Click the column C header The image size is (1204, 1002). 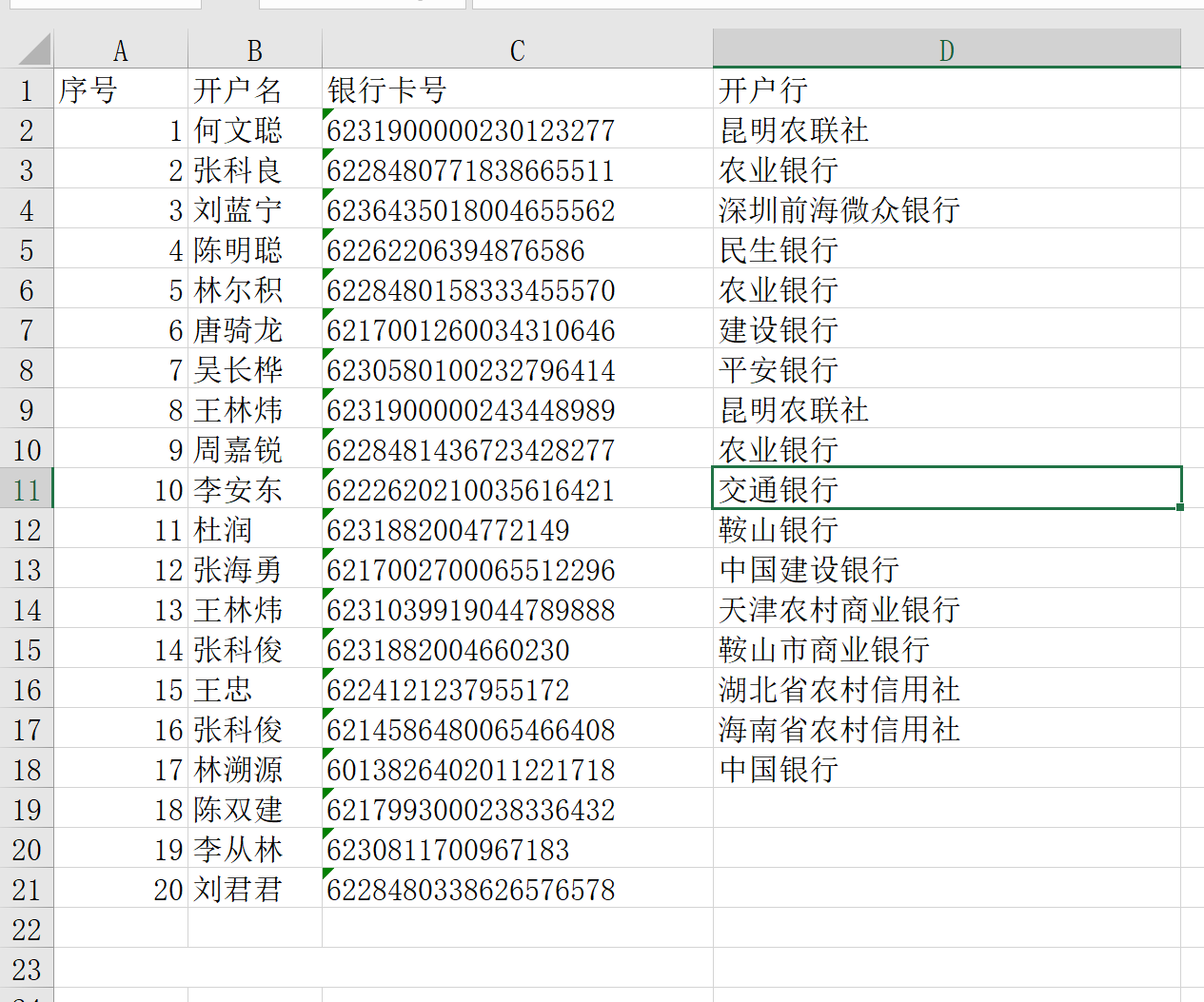pyautogui.click(x=517, y=50)
